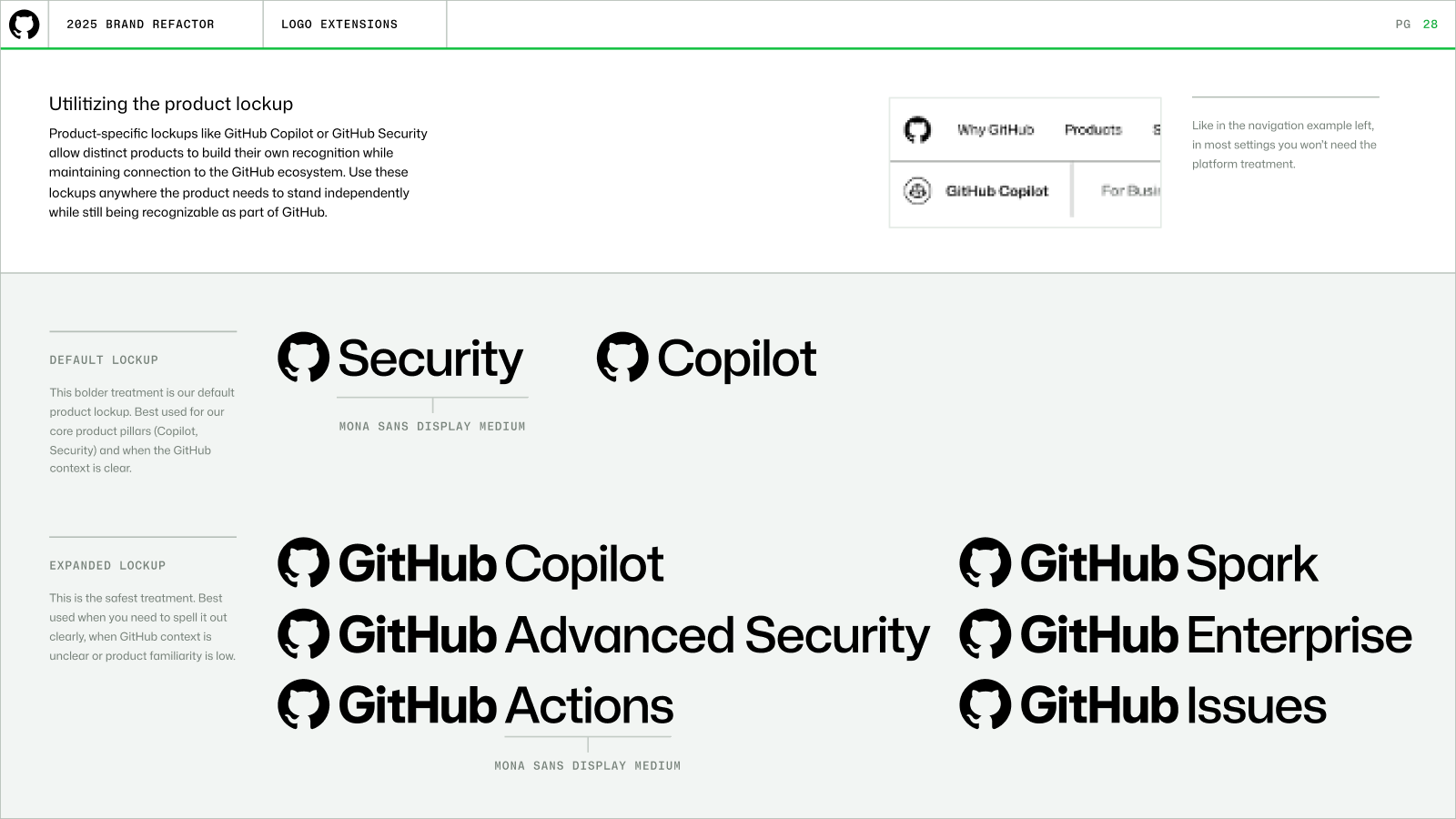Image resolution: width=1456 pixels, height=819 pixels.
Task: Click the Octocat icon of GitHub Advanced Security
Action: pos(303,633)
